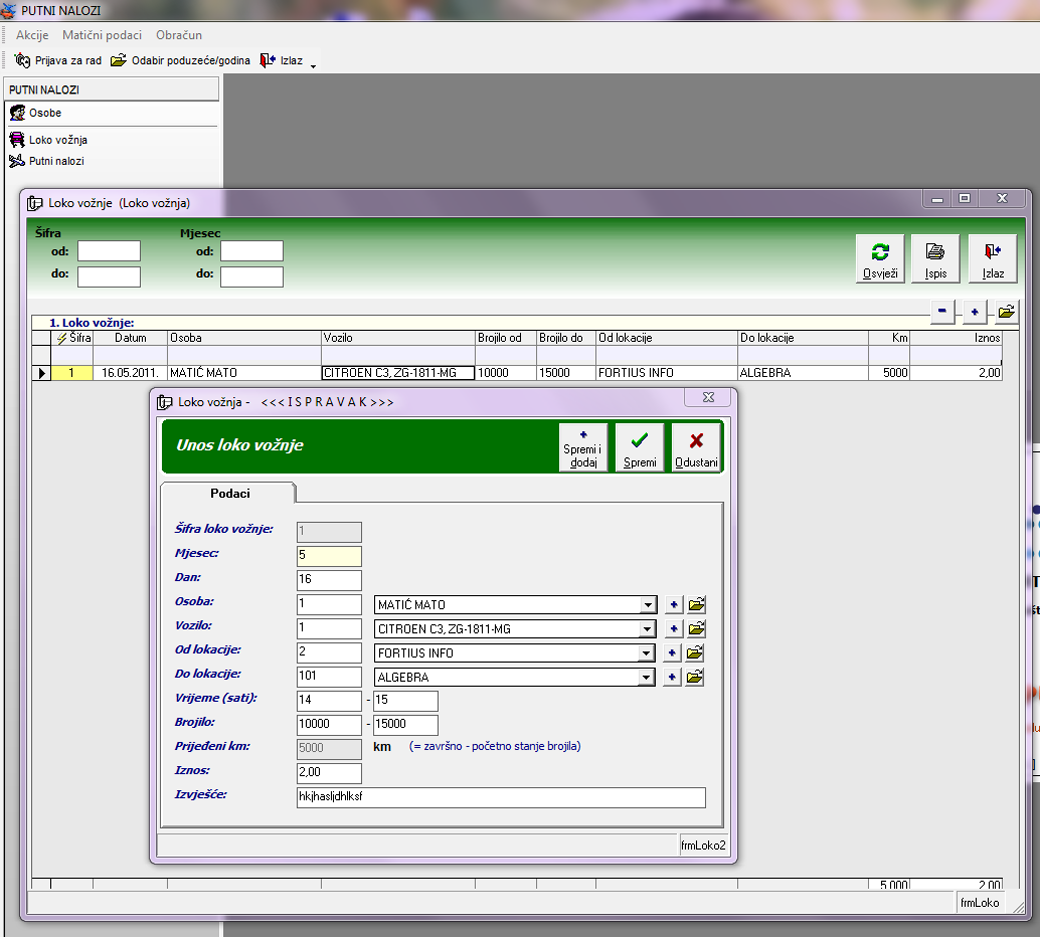This screenshot has height=937, width=1040.
Task: Expand the Osoba dropdown MATIĆ MATO
Action: click(648, 605)
